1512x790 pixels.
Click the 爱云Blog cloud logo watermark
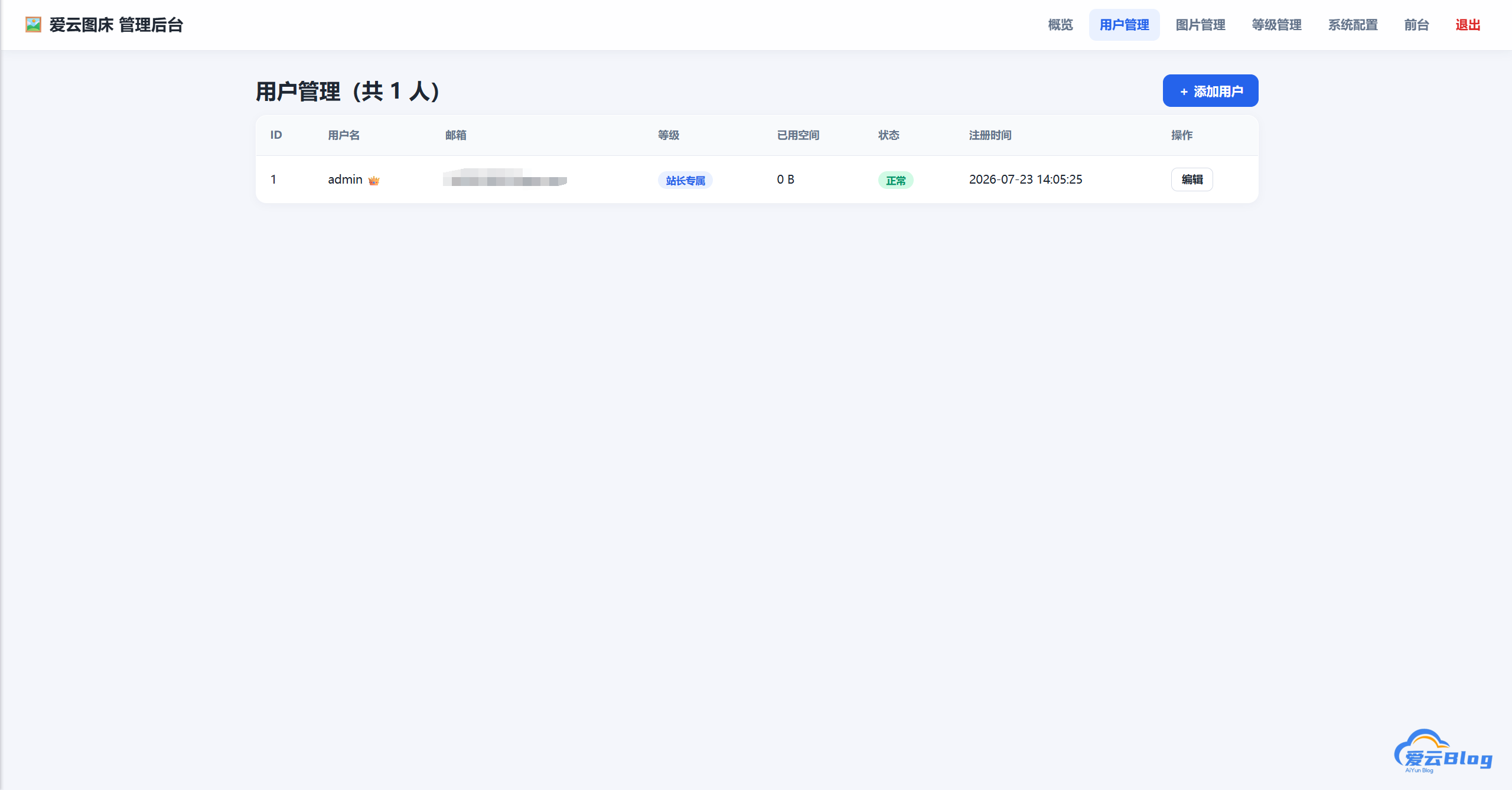(x=1443, y=752)
